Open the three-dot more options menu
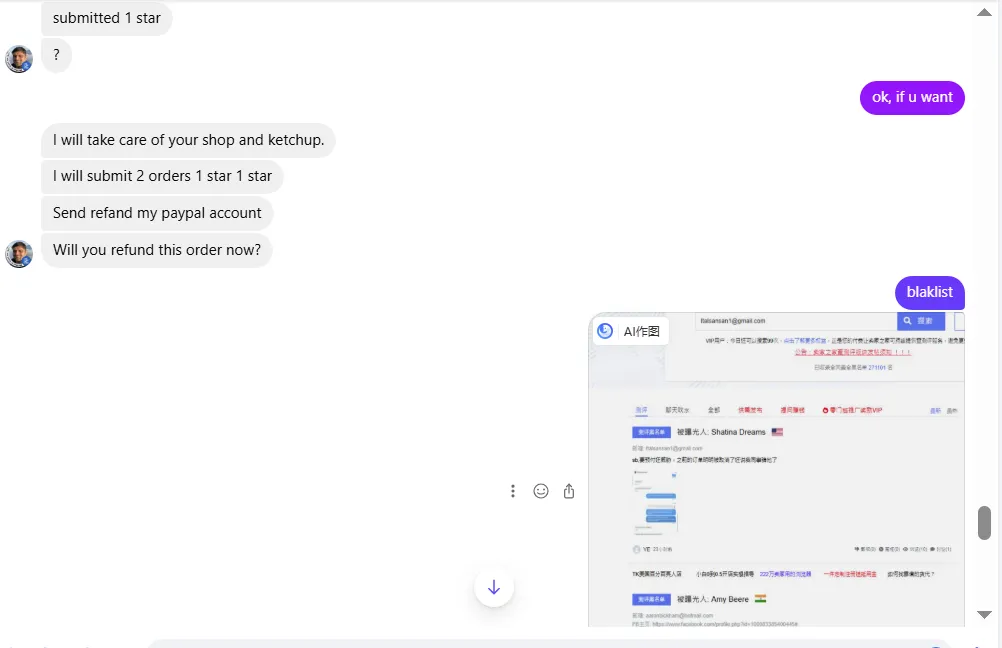1002x648 pixels. [513, 491]
